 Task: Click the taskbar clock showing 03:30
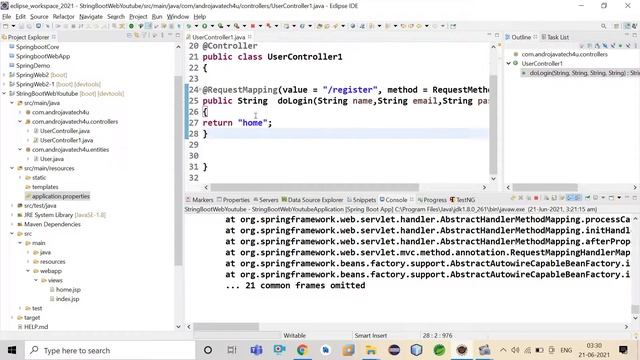coord(594,350)
